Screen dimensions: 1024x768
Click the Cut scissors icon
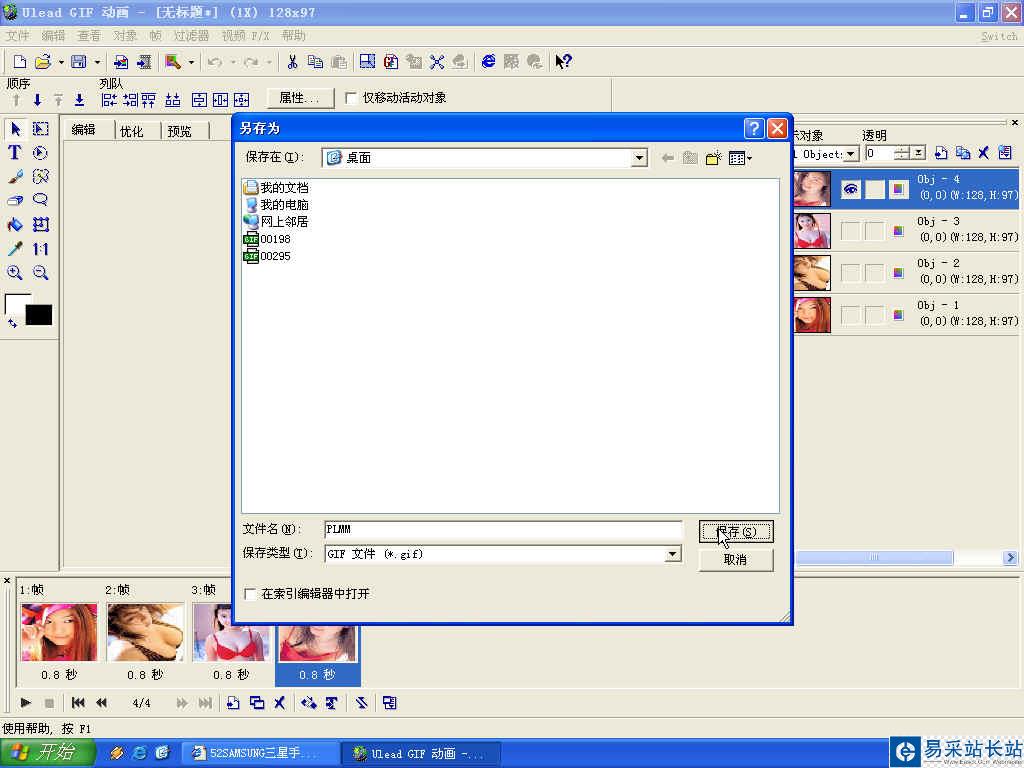click(x=292, y=62)
